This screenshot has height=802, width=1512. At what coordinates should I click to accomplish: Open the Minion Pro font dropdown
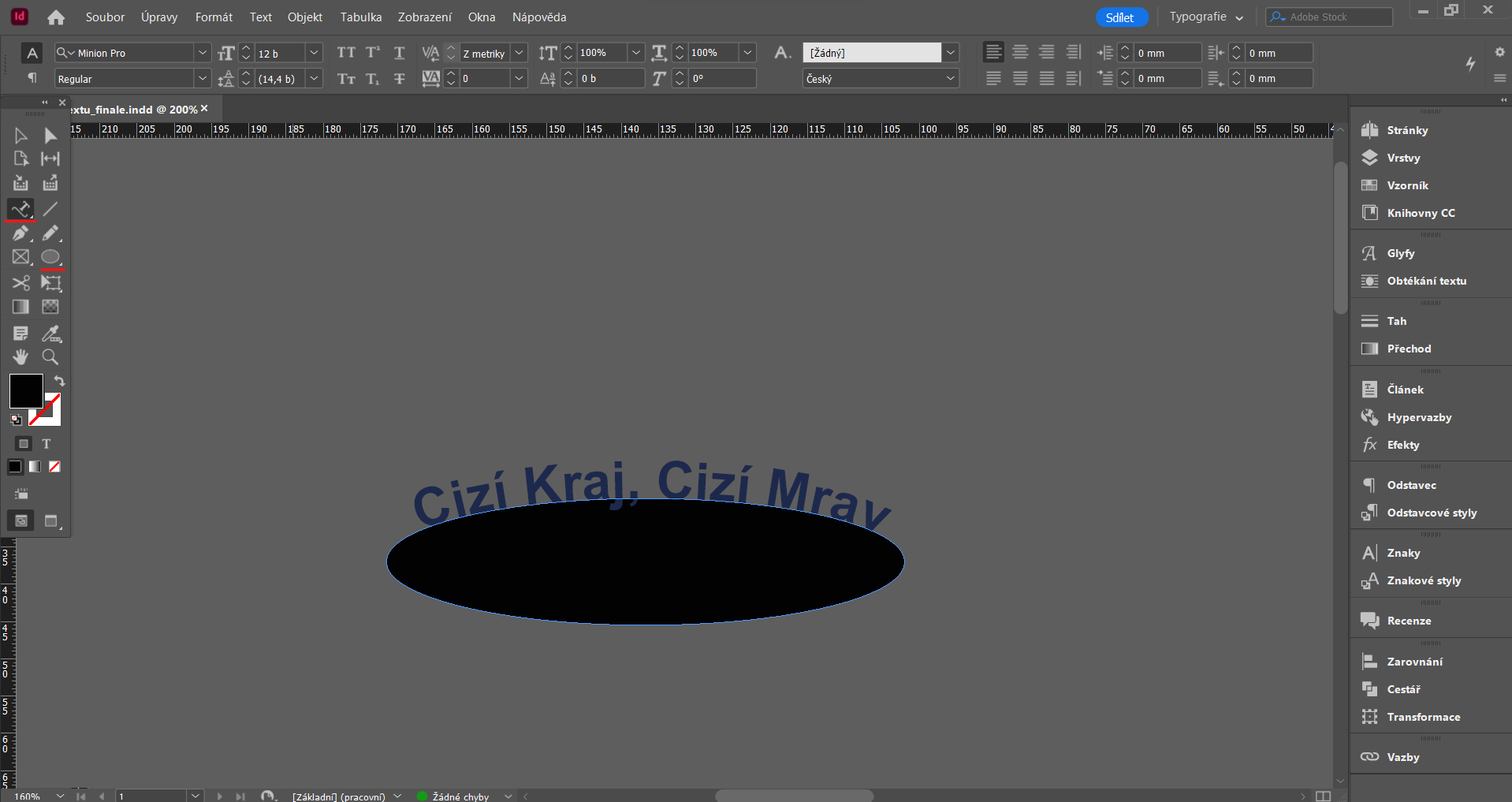(x=203, y=52)
